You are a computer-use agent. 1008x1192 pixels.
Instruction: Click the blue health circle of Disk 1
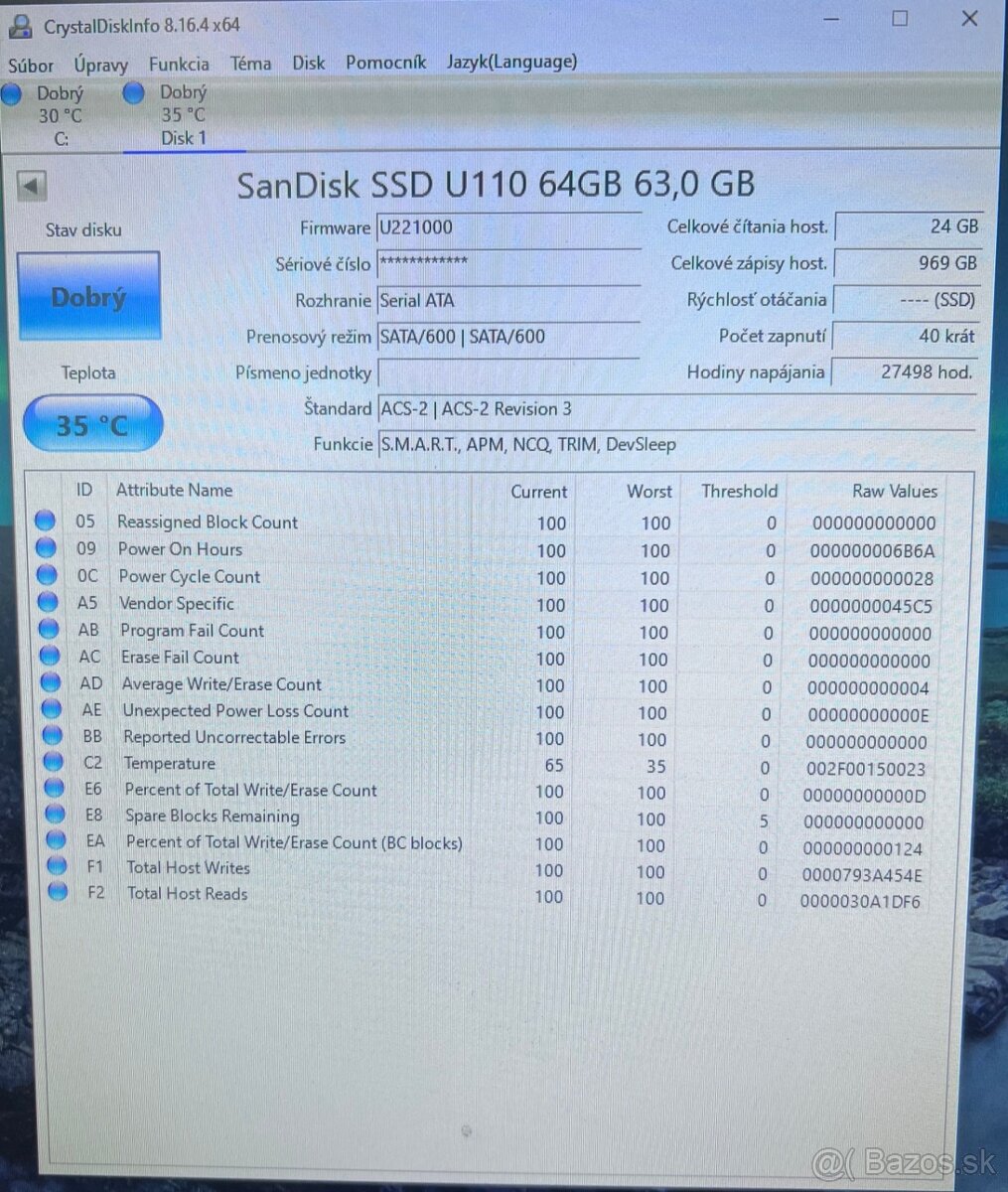point(133,94)
